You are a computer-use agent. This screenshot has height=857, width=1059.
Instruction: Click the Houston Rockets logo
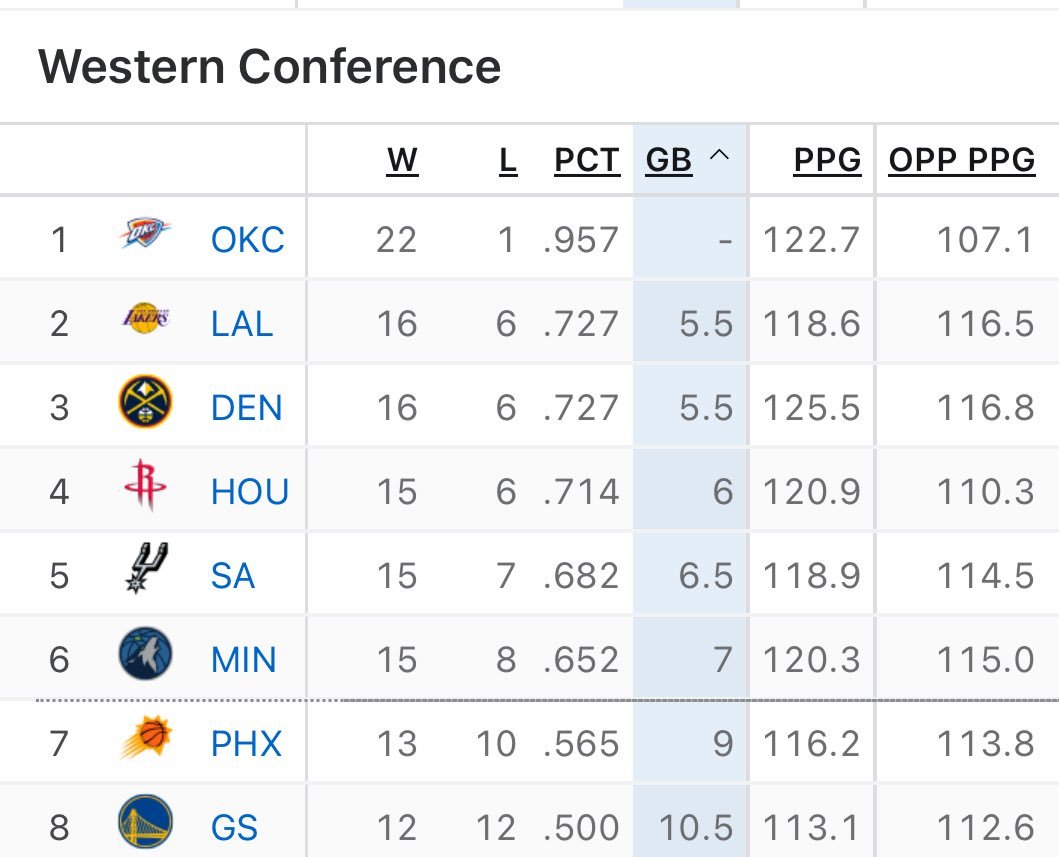tap(145, 488)
